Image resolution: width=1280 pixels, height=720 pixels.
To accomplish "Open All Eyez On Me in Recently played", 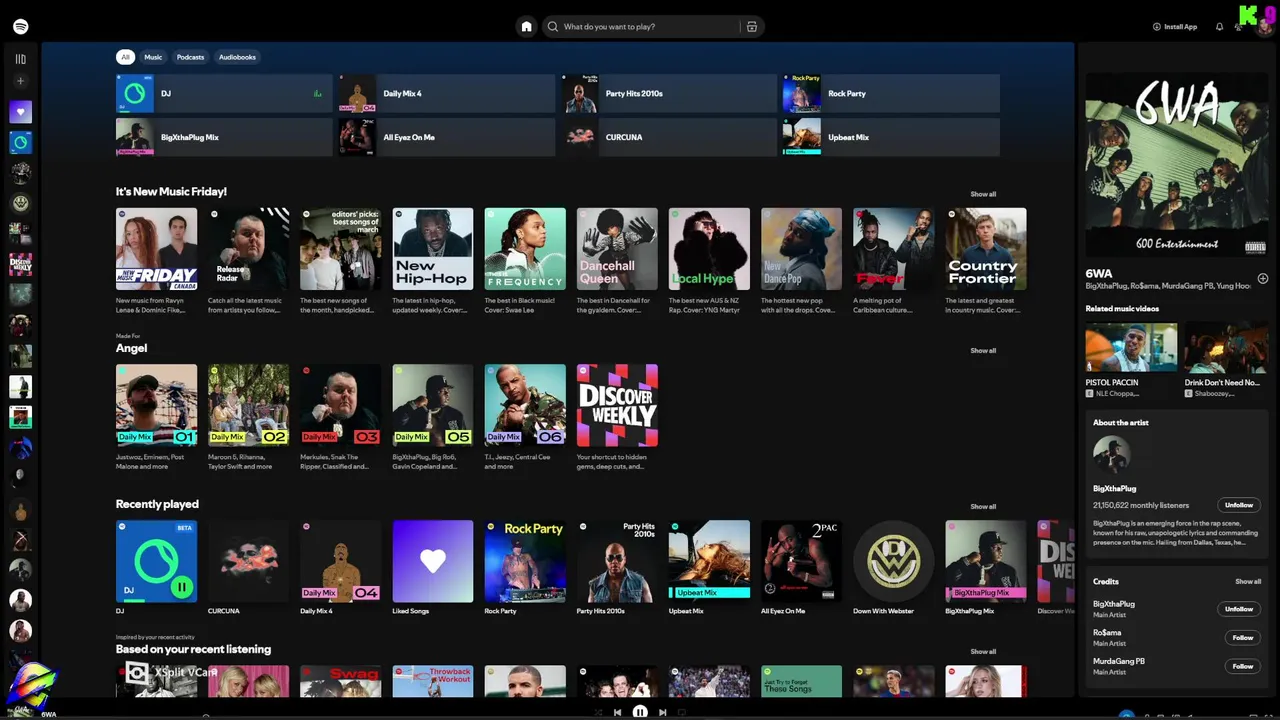I will [x=801, y=561].
